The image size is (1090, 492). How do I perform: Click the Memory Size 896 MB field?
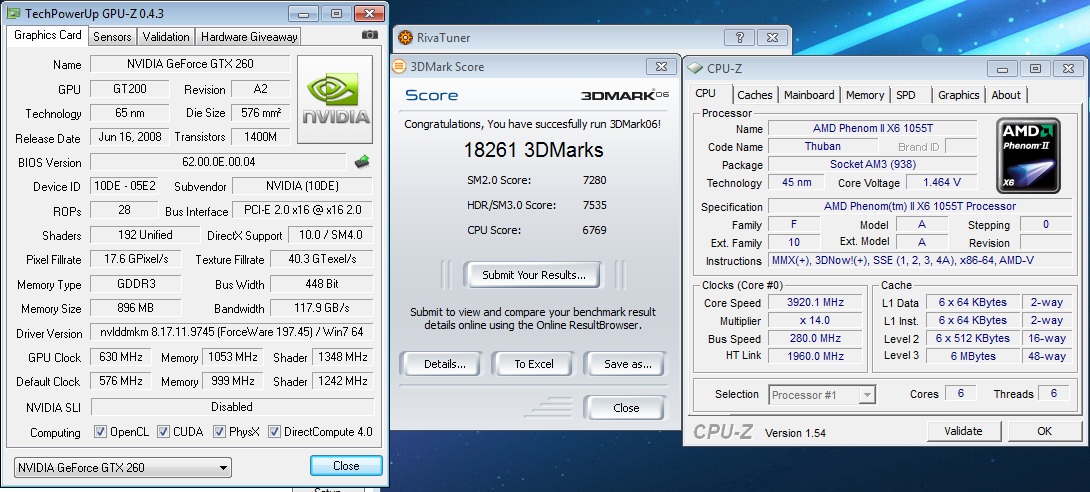pyautogui.click(x=136, y=308)
